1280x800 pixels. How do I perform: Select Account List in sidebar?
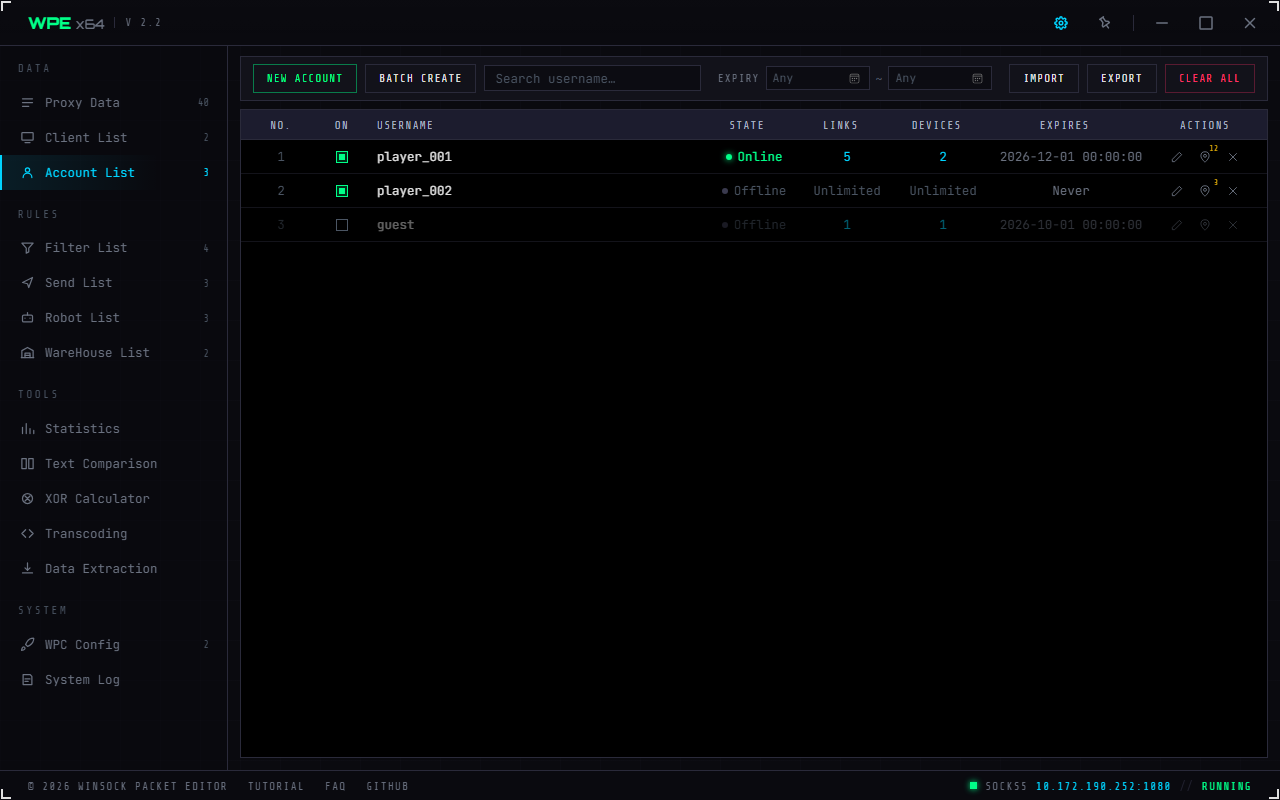[x=114, y=173]
